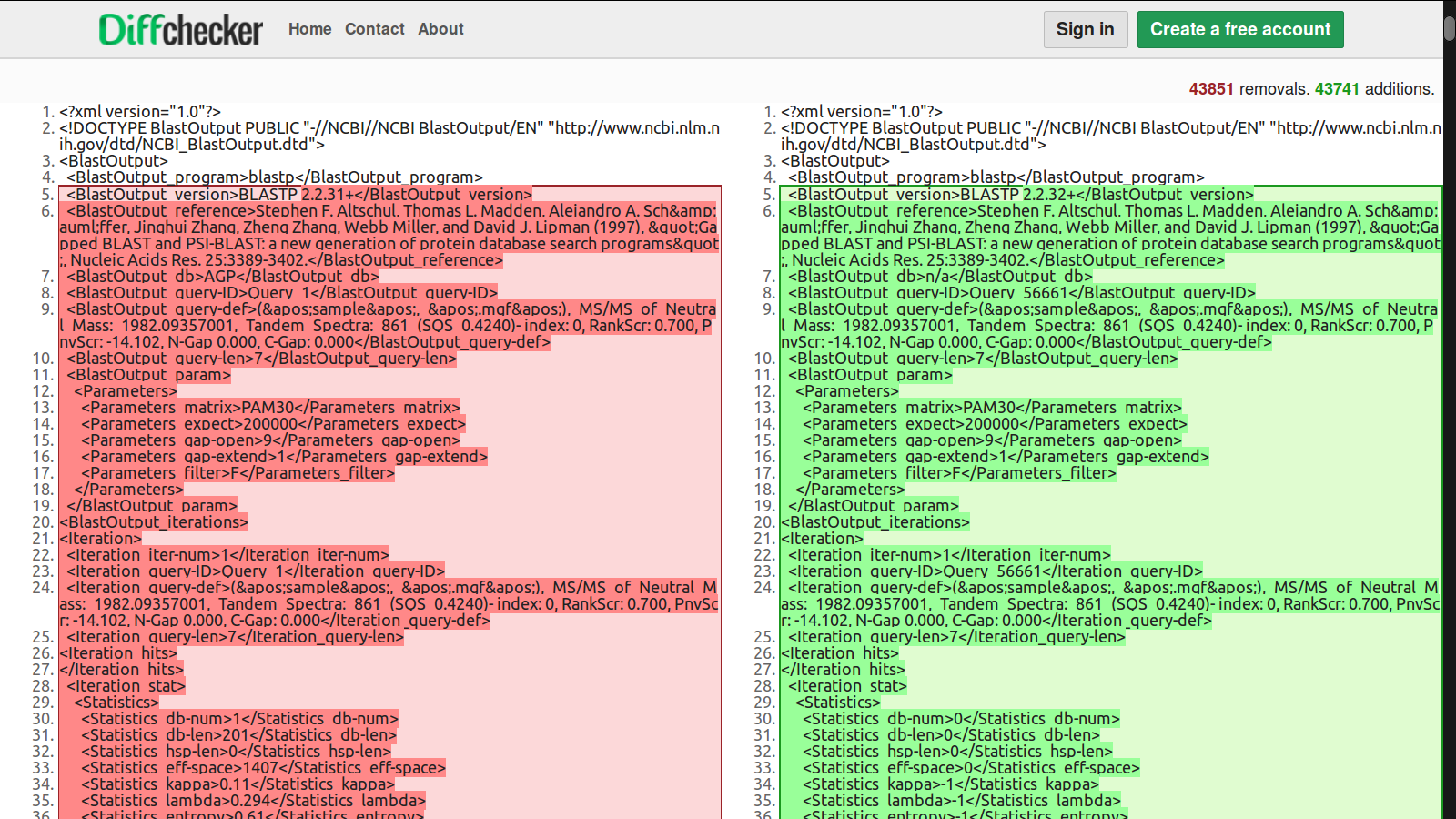Click the Sign in button
This screenshot has height=819, width=1456.
[1085, 29]
